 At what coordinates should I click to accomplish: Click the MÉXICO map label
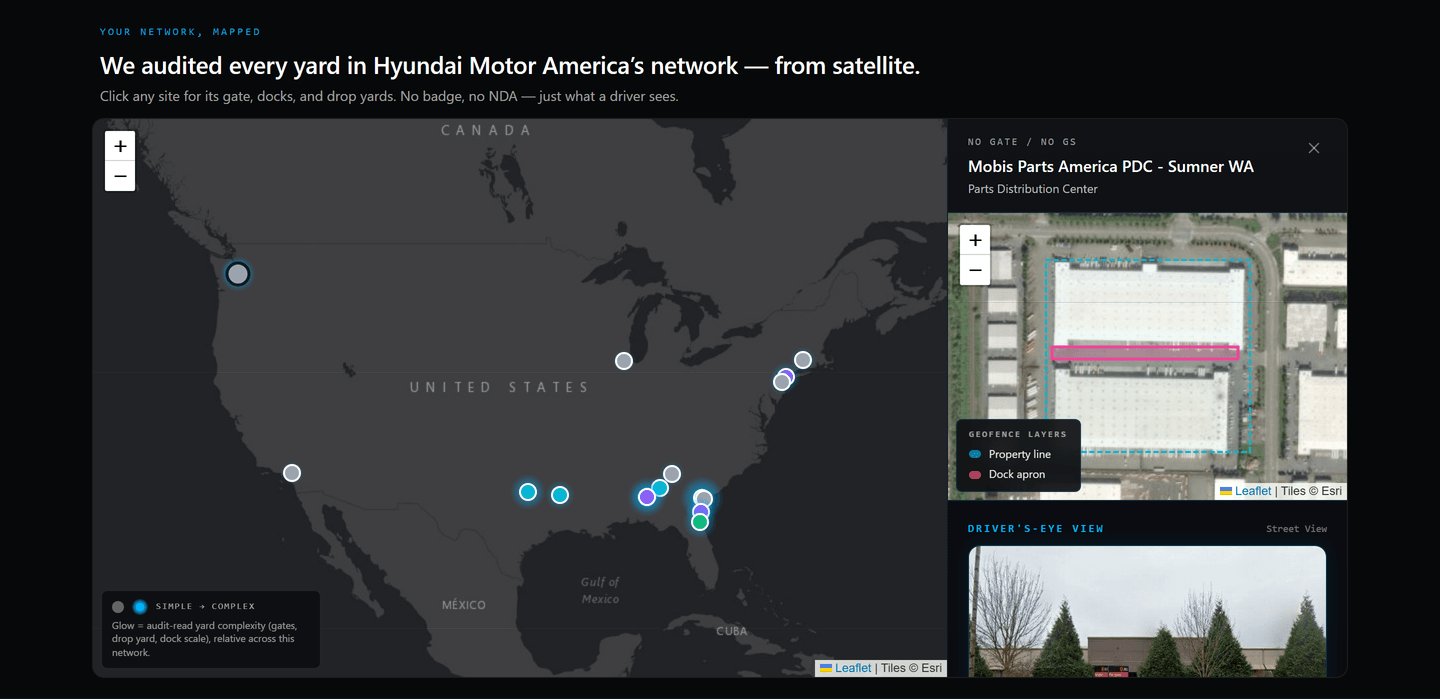[464, 605]
